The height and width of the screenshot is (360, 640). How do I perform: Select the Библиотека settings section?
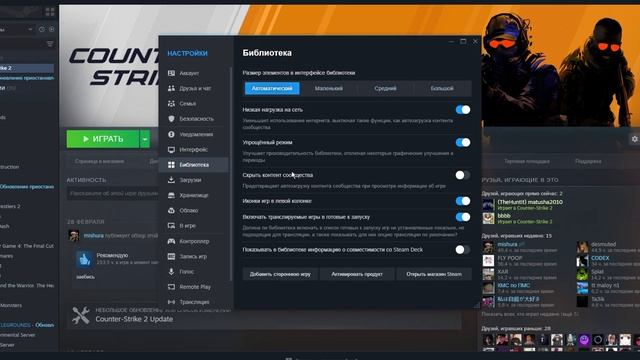click(x=194, y=165)
